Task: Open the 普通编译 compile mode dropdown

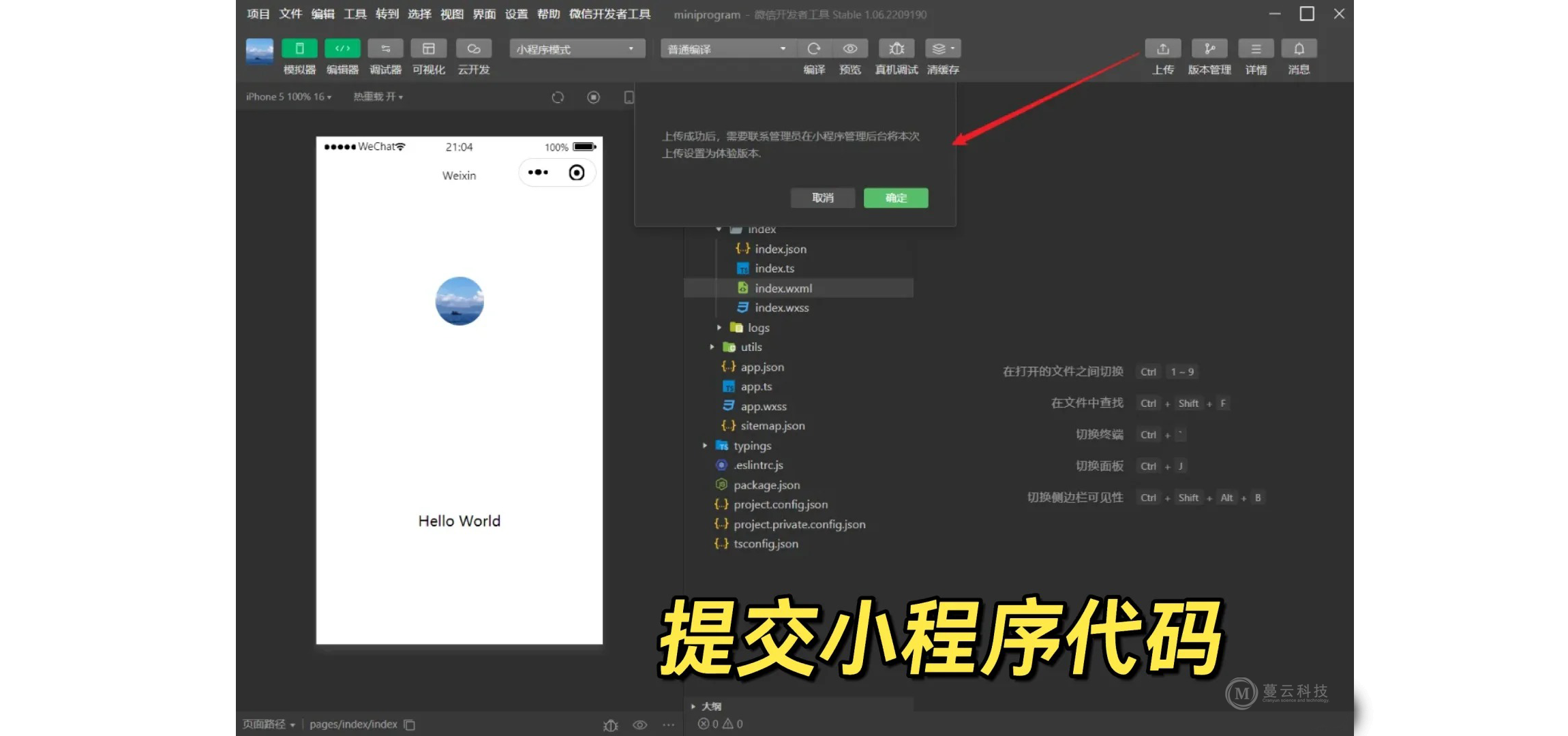Action: click(727, 48)
